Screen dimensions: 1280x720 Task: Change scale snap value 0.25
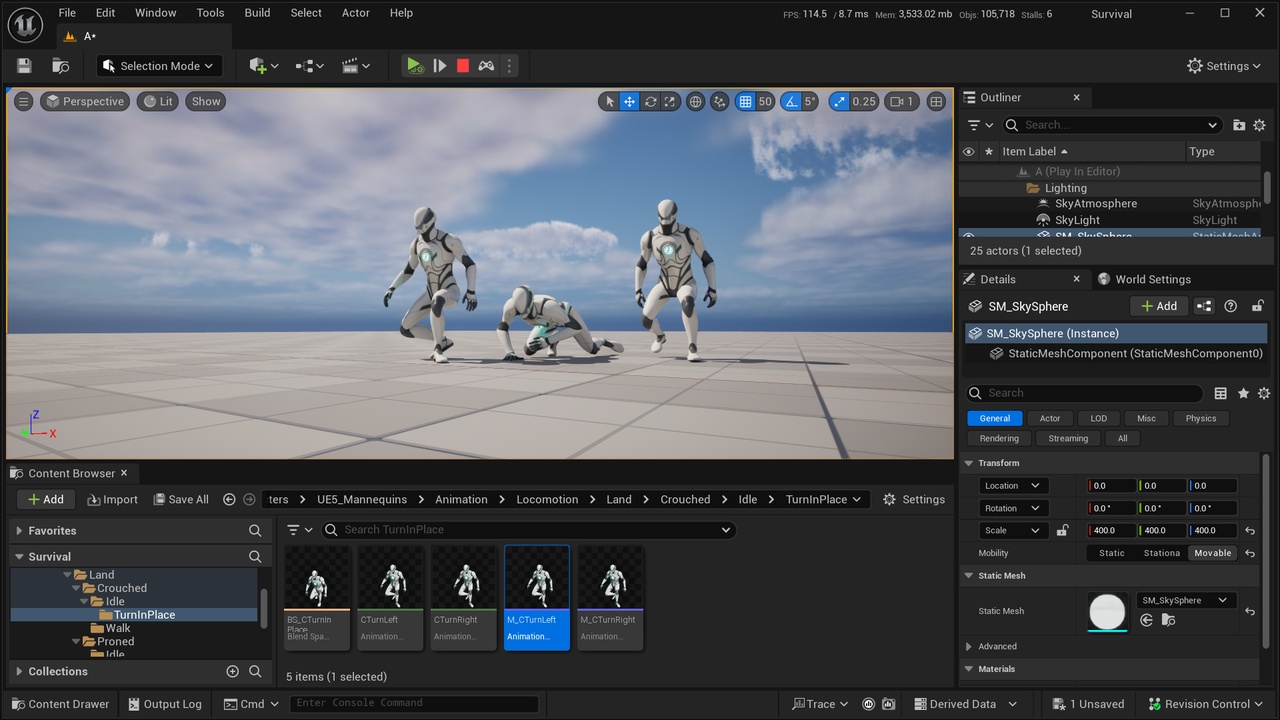click(x=864, y=101)
